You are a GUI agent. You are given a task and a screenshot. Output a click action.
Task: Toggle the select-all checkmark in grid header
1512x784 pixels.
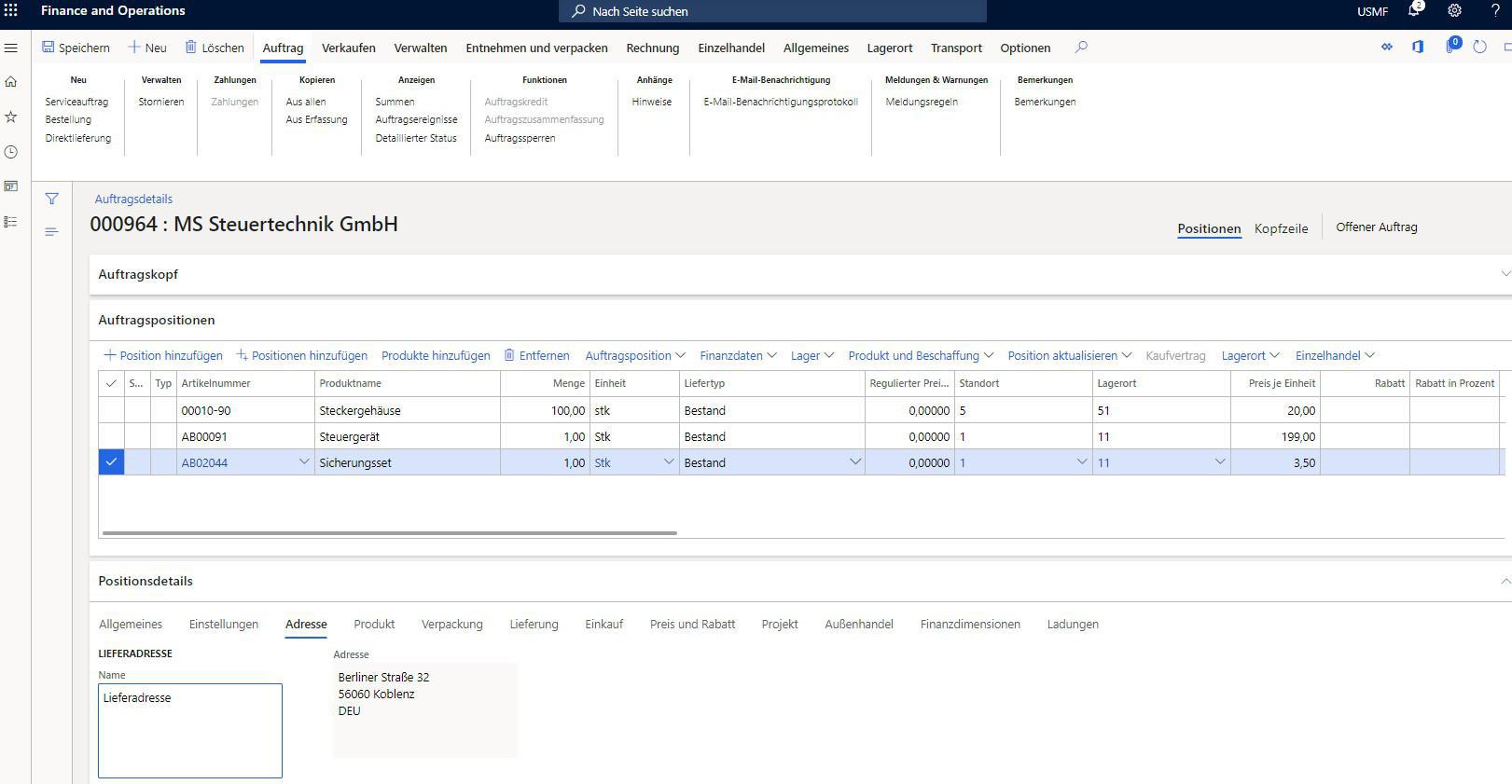pyautogui.click(x=111, y=383)
